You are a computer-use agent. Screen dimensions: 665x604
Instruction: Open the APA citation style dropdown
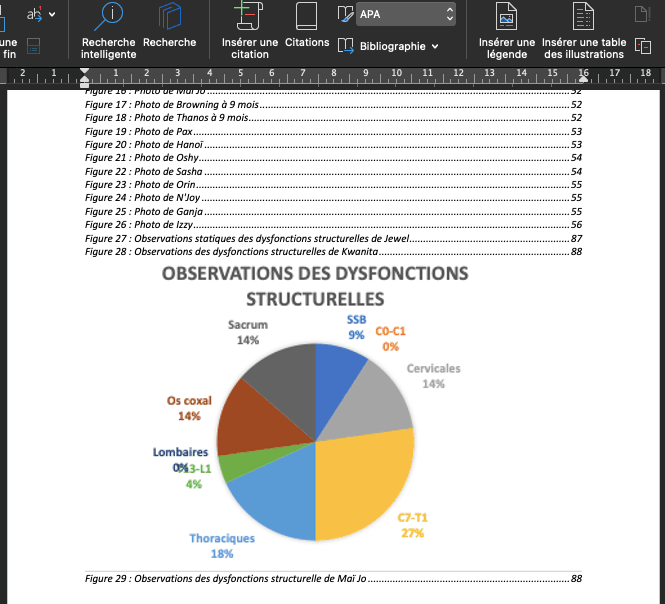[406, 14]
